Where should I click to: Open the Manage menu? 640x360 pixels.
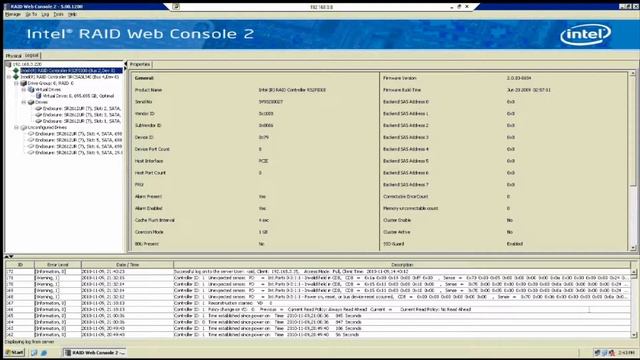(13, 14)
